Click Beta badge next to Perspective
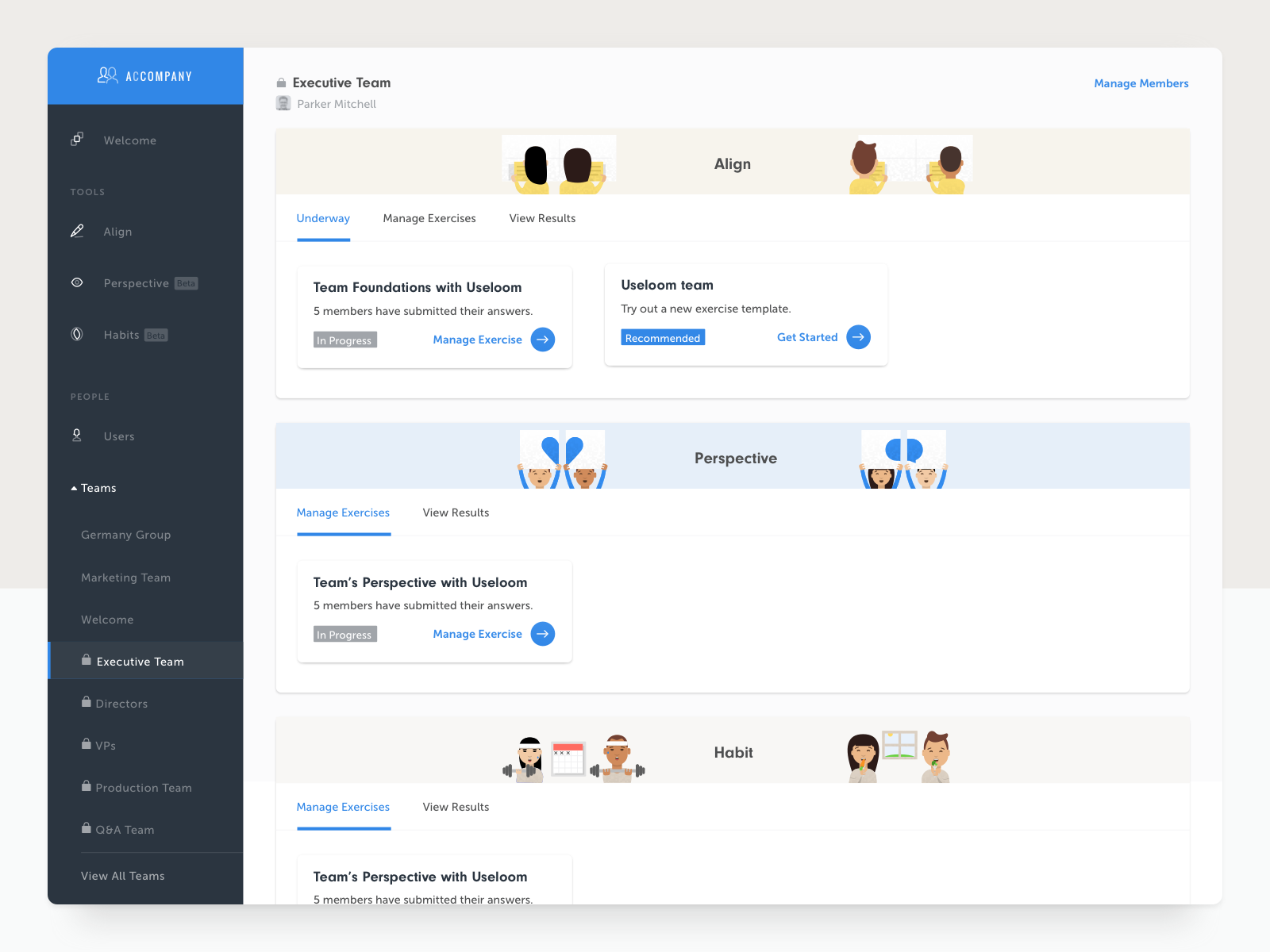Screen dimensions: 1270x952 coord(187,283)
